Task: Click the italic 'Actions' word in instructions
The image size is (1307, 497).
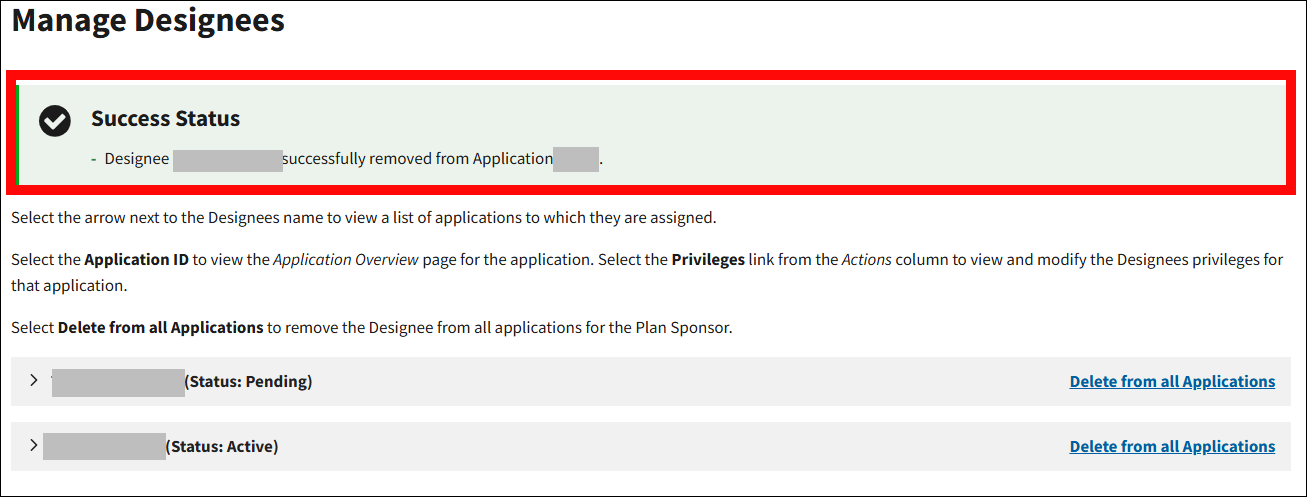Action: point(866,260)
